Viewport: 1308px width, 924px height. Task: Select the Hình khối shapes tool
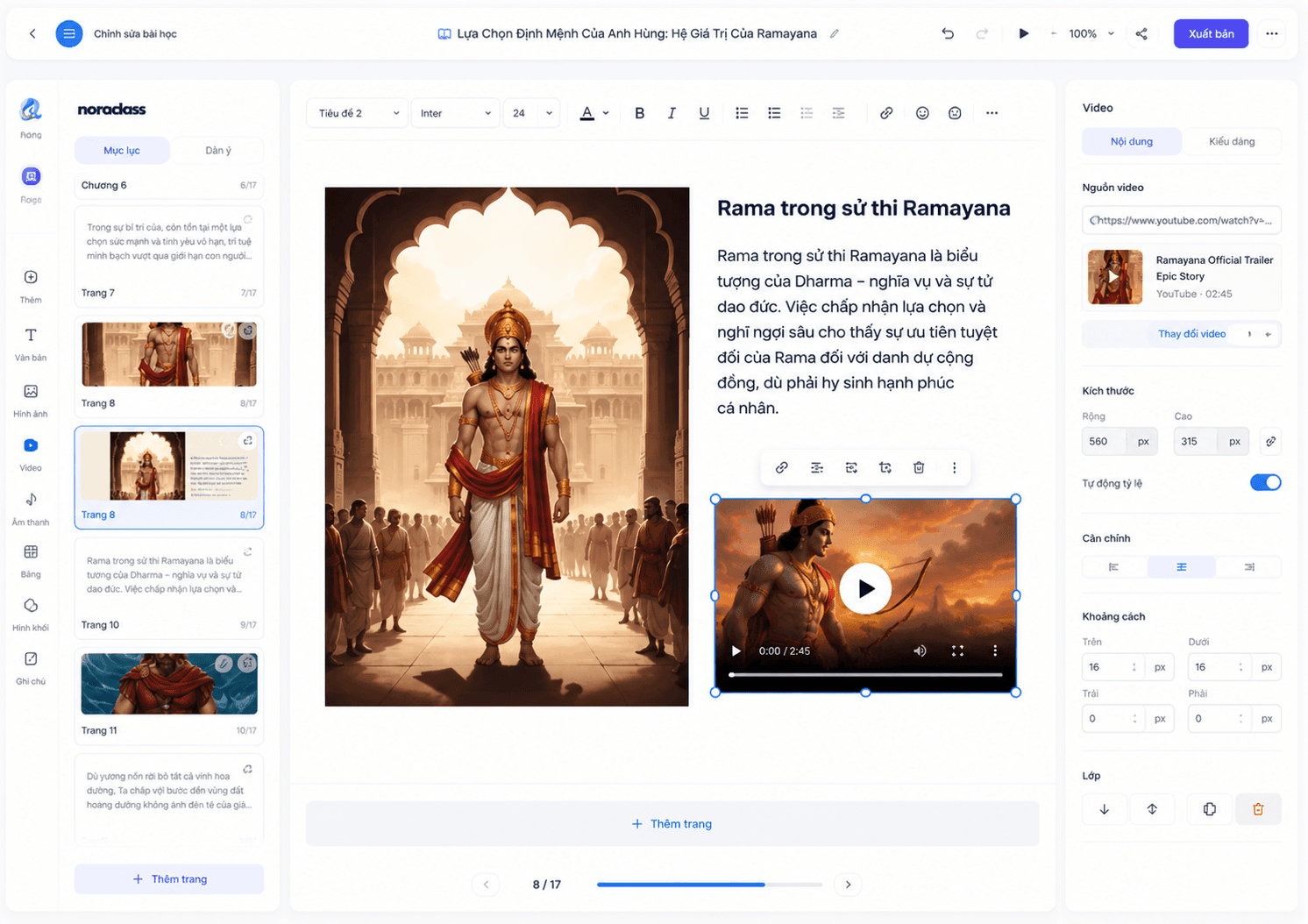point(31,615)
